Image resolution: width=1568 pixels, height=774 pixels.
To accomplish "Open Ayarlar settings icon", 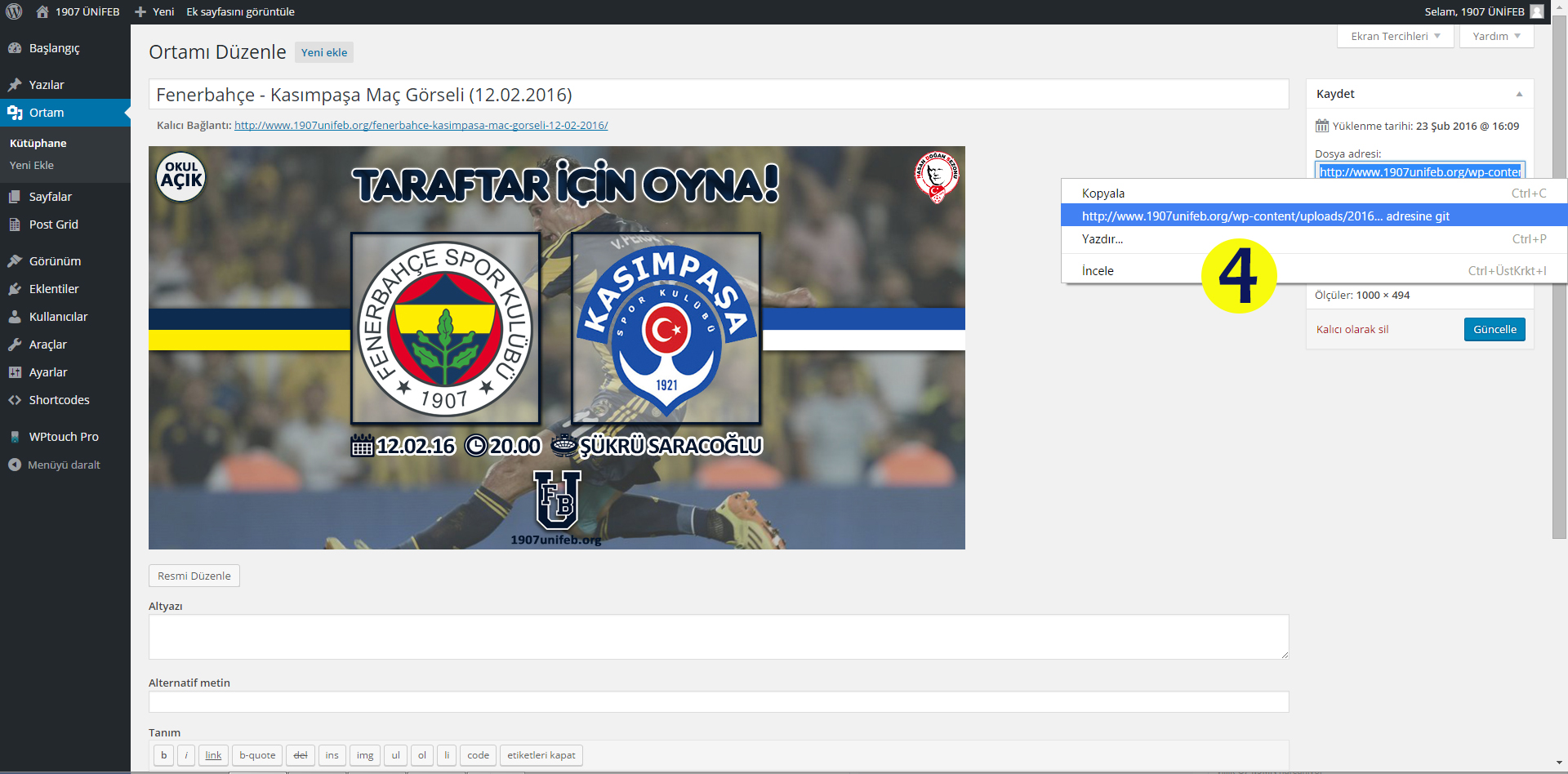I will click(x=15, y=372).
